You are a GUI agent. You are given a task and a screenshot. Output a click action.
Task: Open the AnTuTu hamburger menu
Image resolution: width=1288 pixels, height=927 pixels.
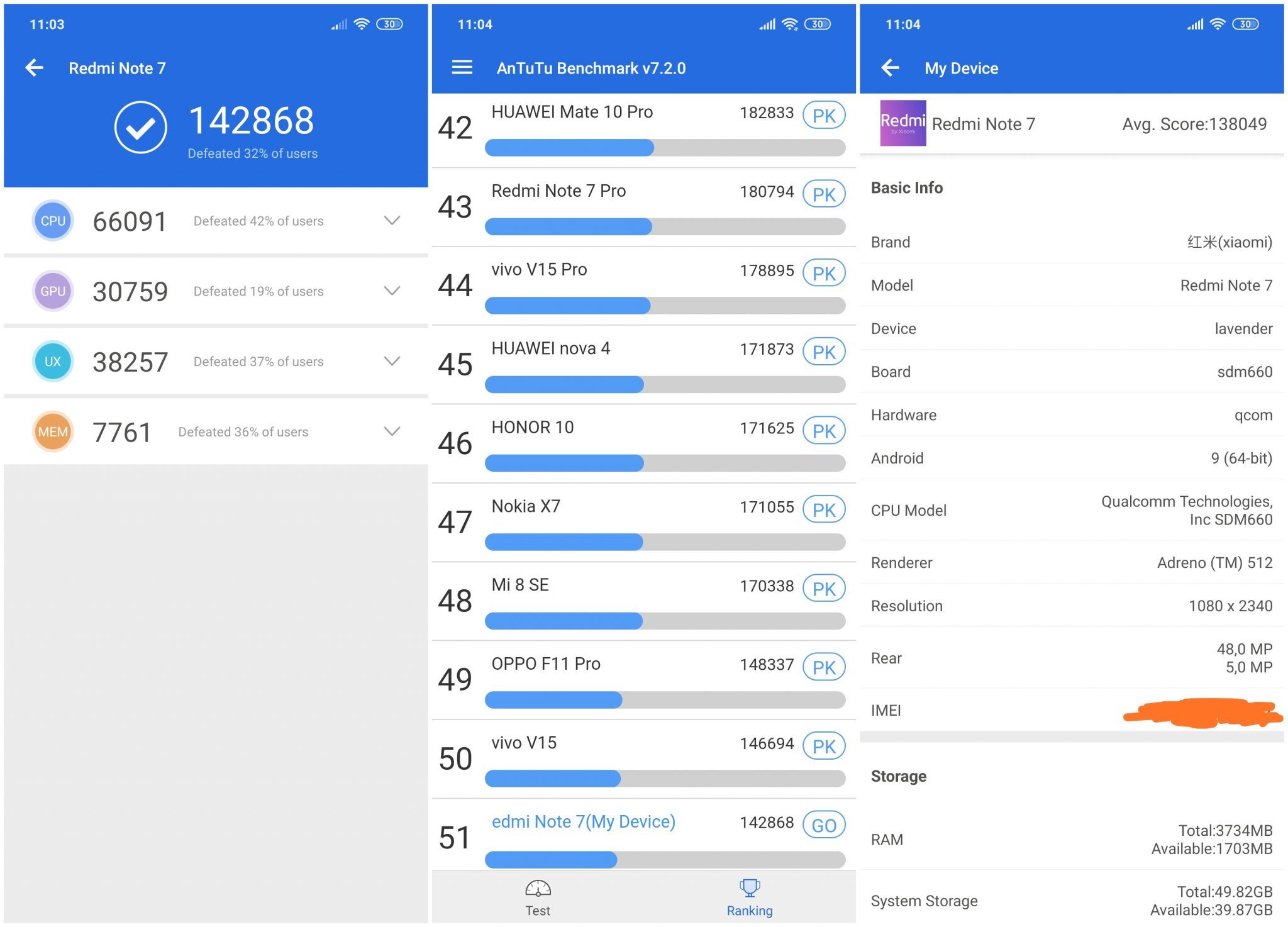pos(462,67)
